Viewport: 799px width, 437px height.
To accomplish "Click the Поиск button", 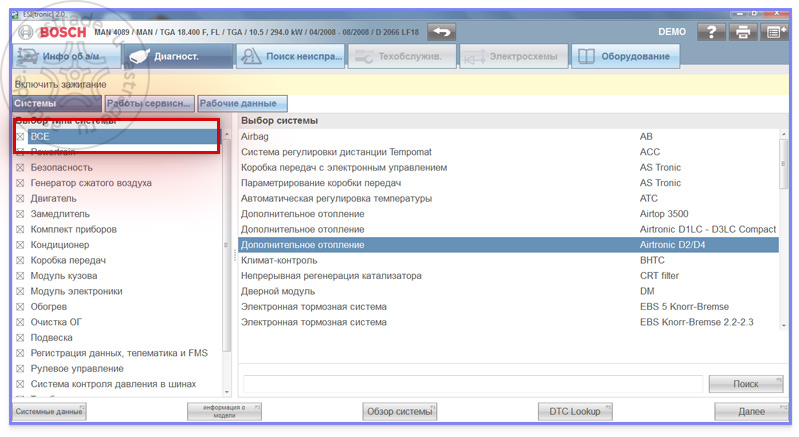I will tap(745, 384).
